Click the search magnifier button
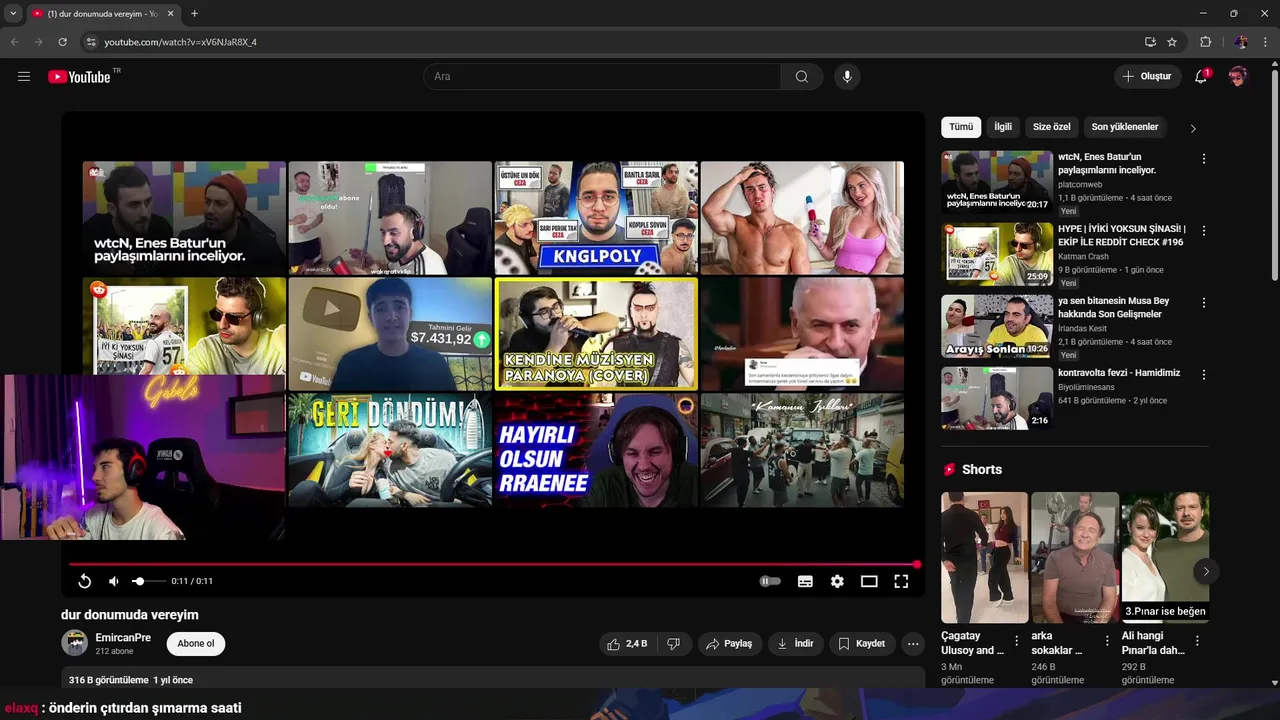1280x720 pixels. tap(802, 76)
